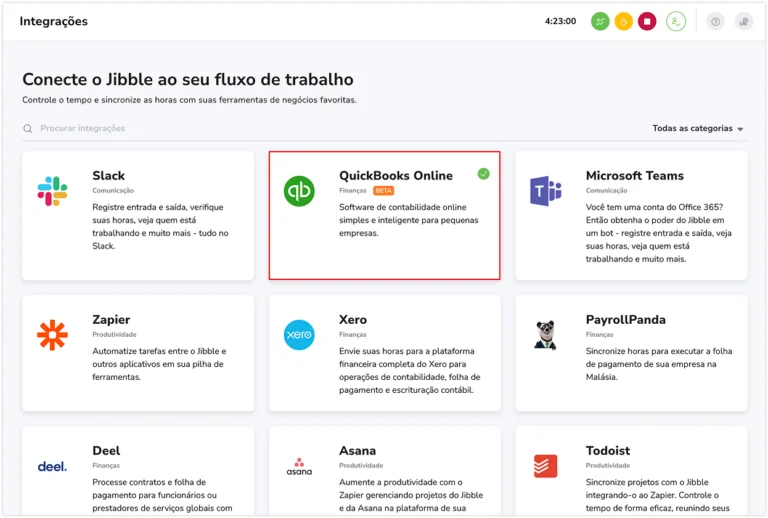This screenshot has height=518, width=768.
Task: Click Produtividade label under Zapier
Action: pyautogui.click(x=115, y=334)
